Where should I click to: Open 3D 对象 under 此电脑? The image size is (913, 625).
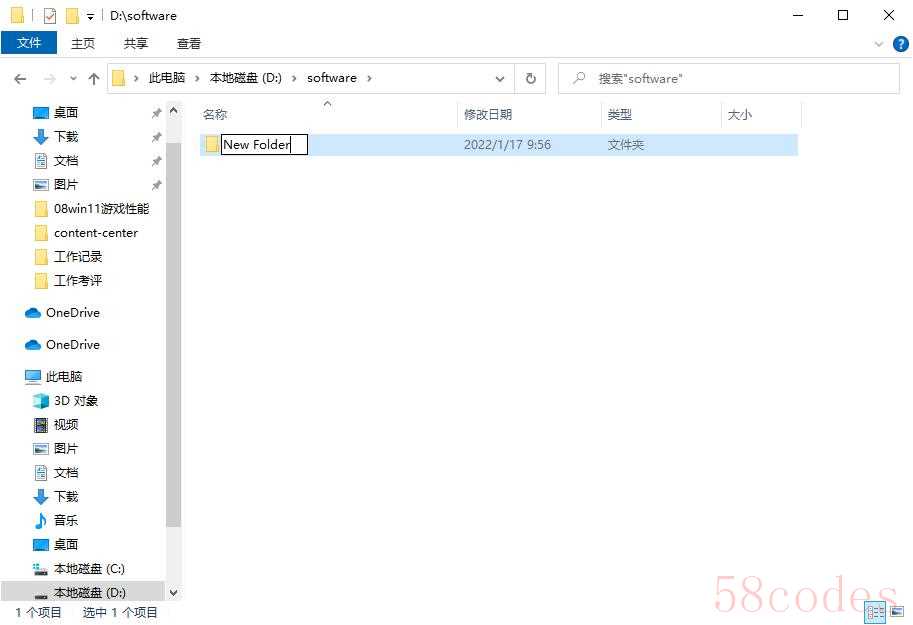click(76, 401)
